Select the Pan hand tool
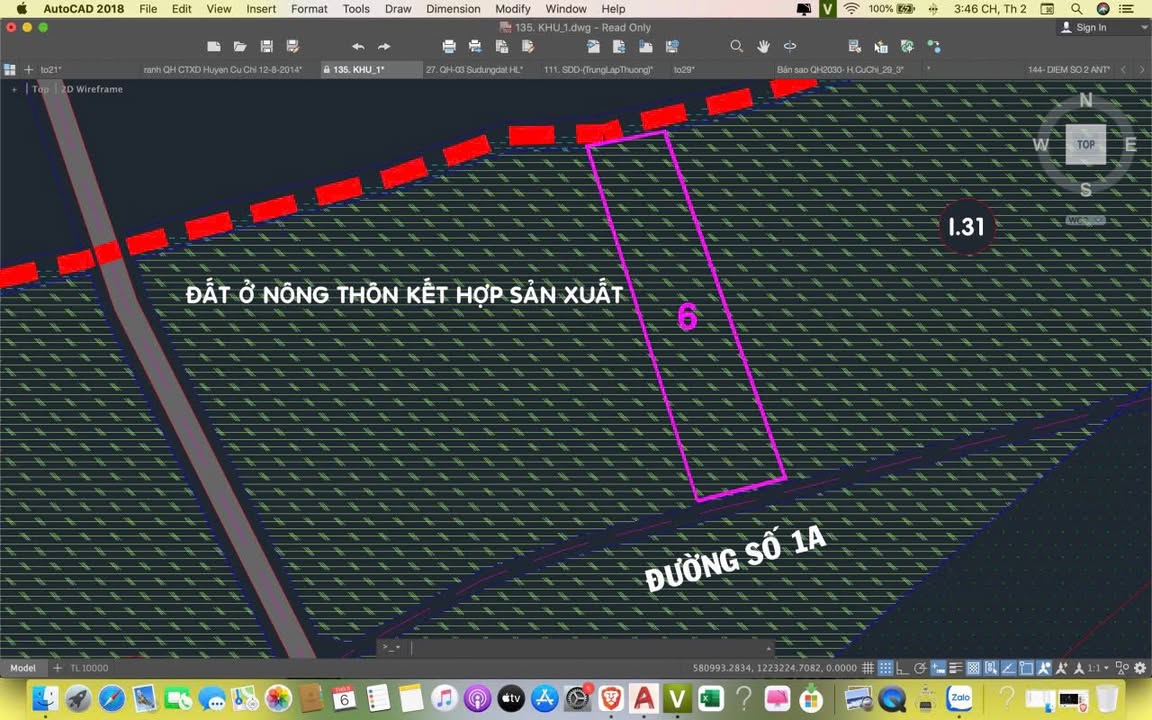This screenshot has height=720, width=1152. 763,46
